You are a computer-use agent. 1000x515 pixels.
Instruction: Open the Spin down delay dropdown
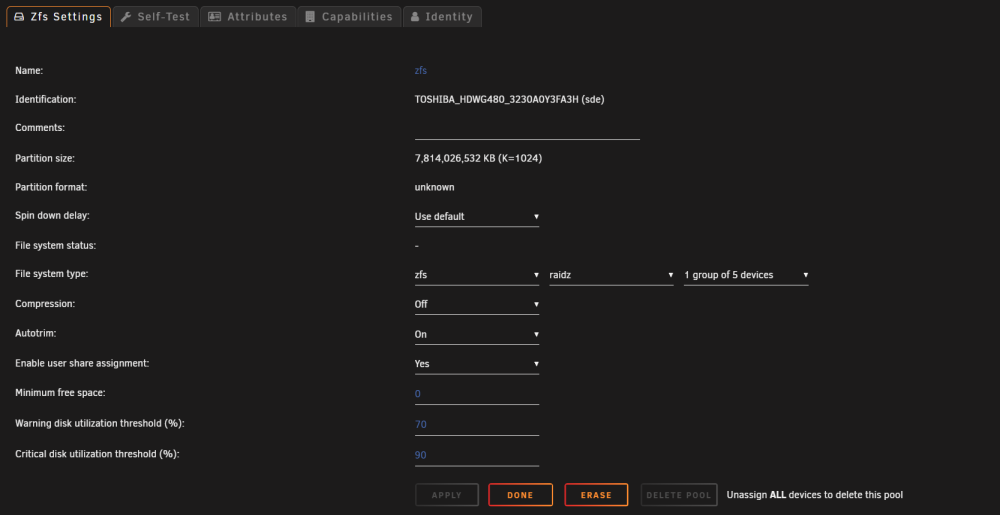(x=476, y=217)
